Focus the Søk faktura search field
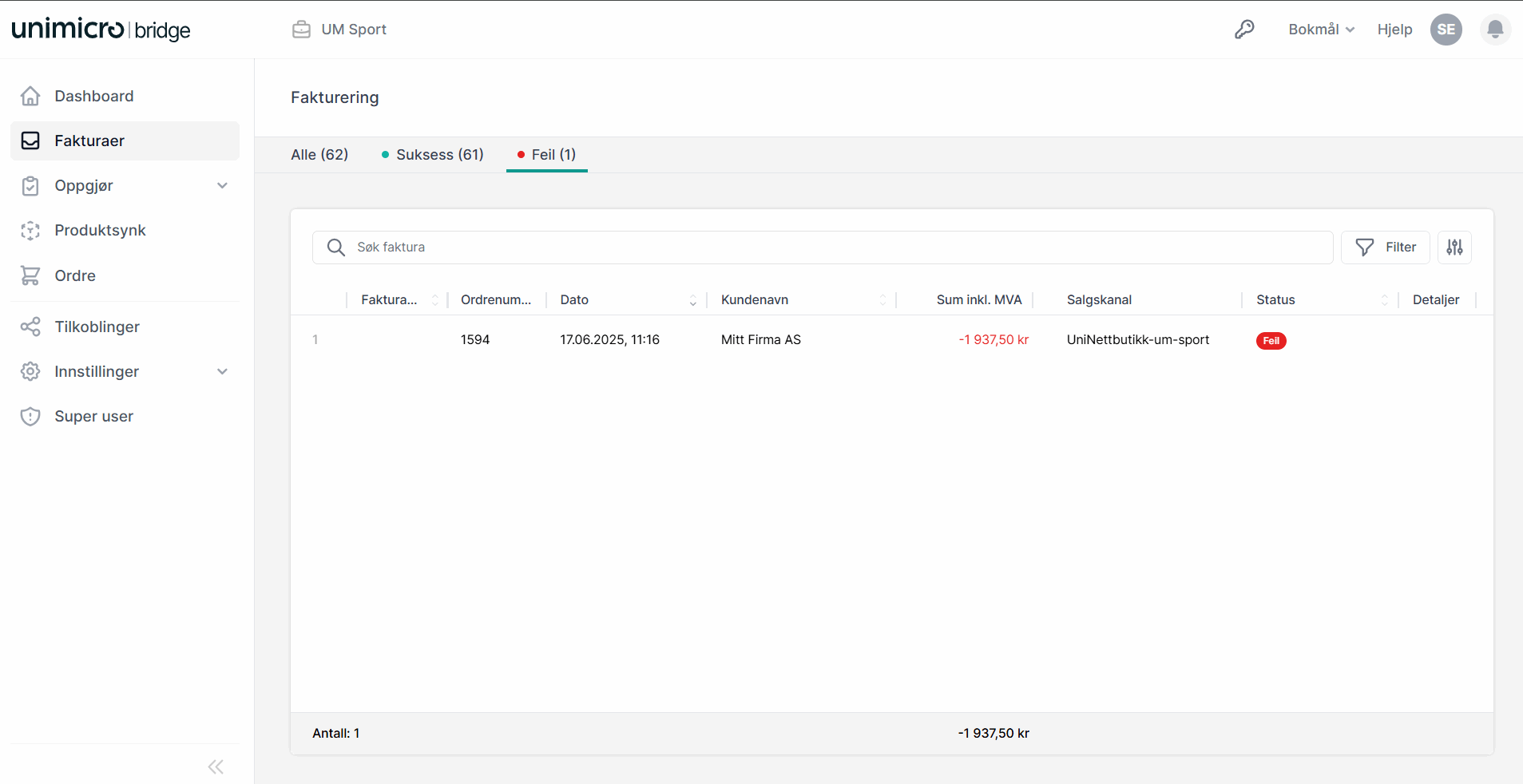 click(x=831, y=247)
